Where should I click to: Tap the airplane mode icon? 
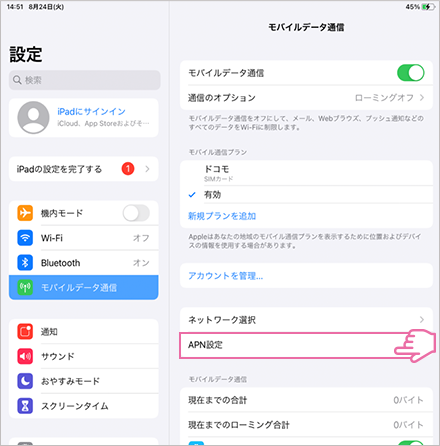click(x=25, y=213)
